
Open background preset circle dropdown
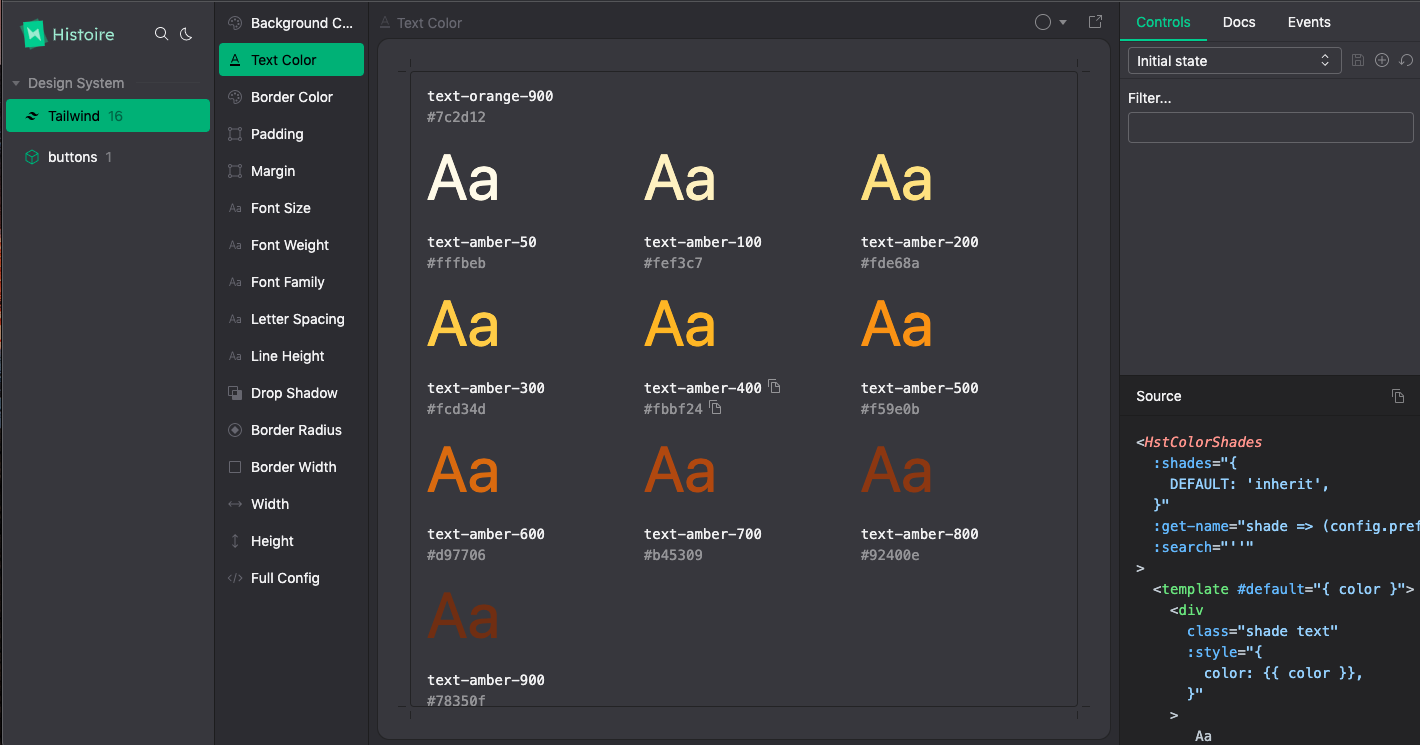click(x=1050, y=22)
